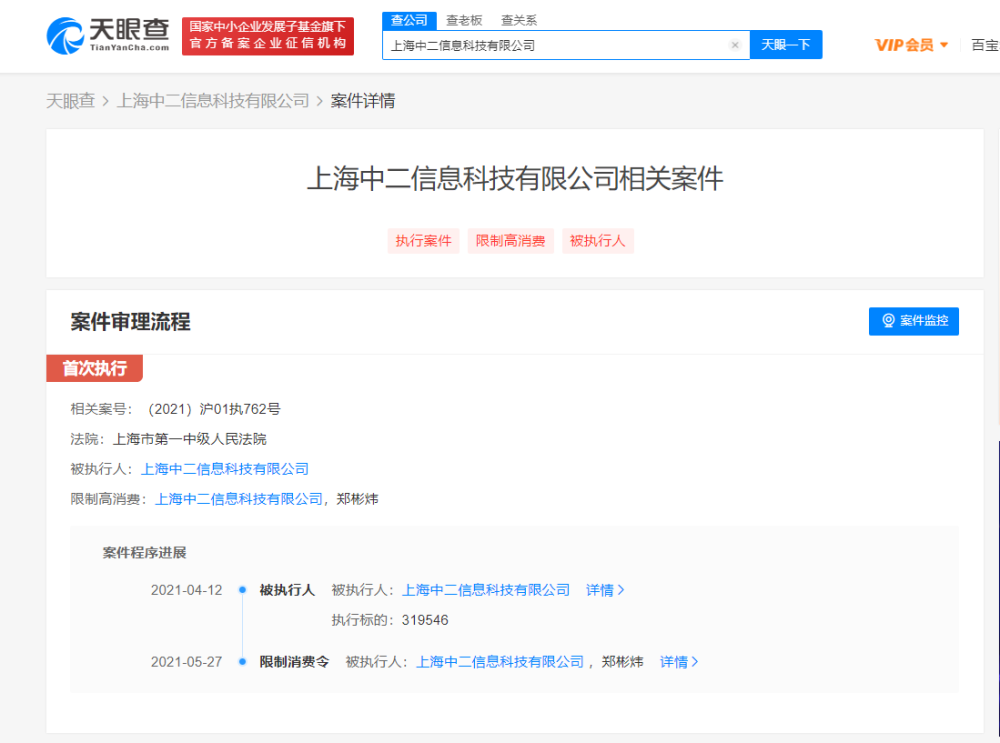This screenshot has height=743, width=1000.
Task: Switch to the 查老板 tab
Action: tap(464, 20)
